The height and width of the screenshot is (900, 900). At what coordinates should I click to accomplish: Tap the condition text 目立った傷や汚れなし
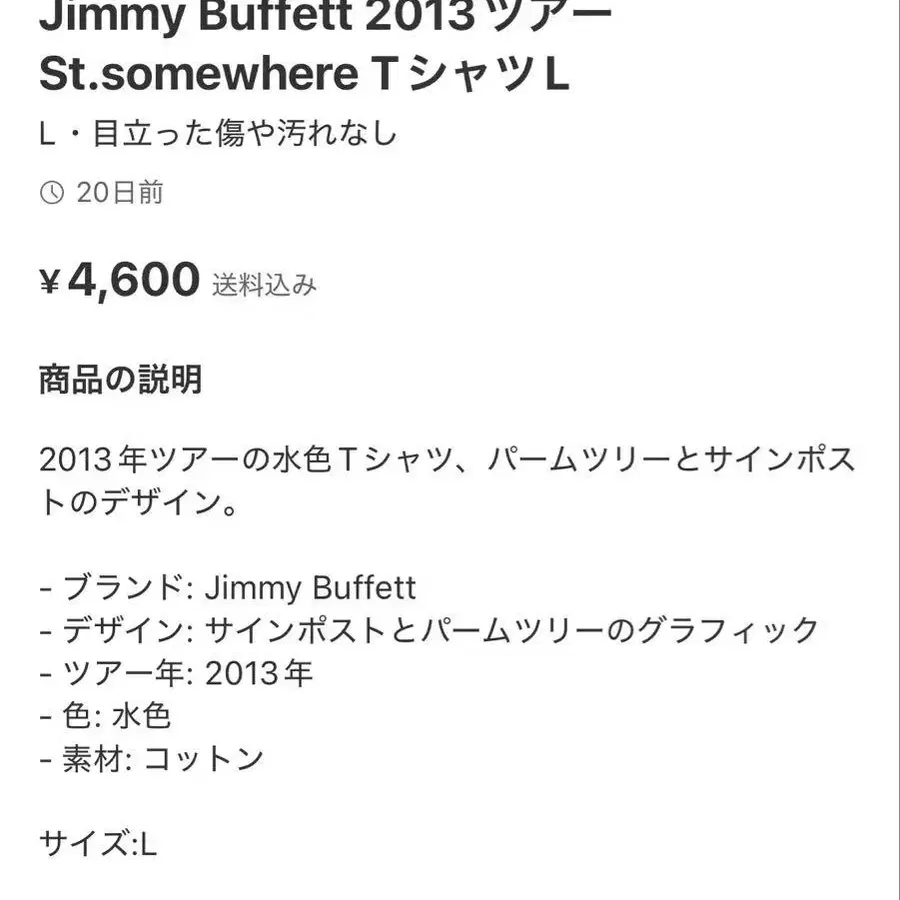[245, 133]
